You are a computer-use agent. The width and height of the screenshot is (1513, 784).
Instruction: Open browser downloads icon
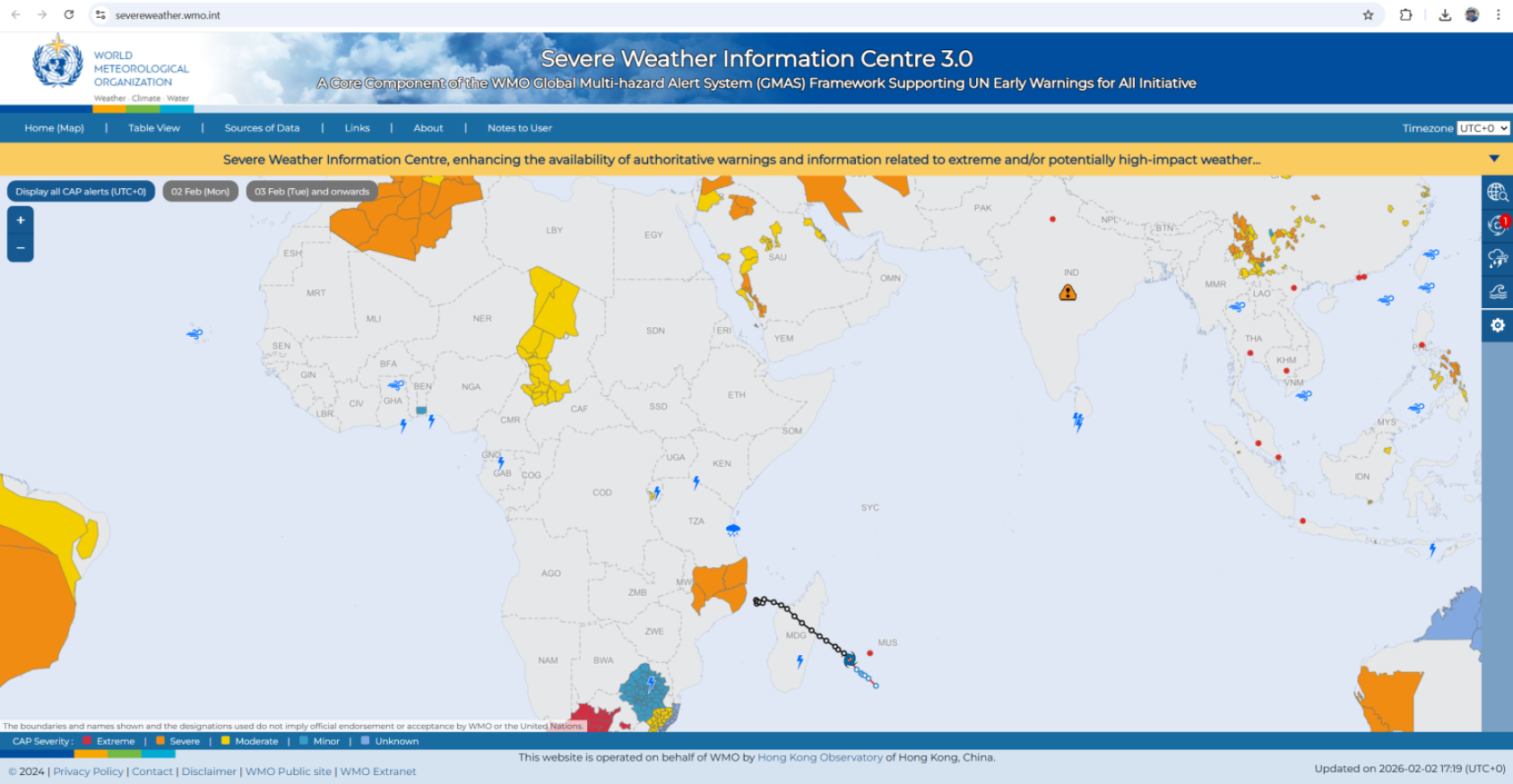1445,14
